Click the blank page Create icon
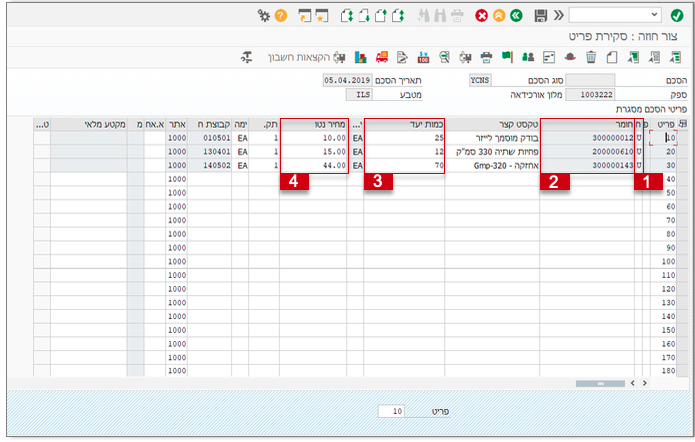The width and height of the screenshot is (695, 442). tap(612, 57)
